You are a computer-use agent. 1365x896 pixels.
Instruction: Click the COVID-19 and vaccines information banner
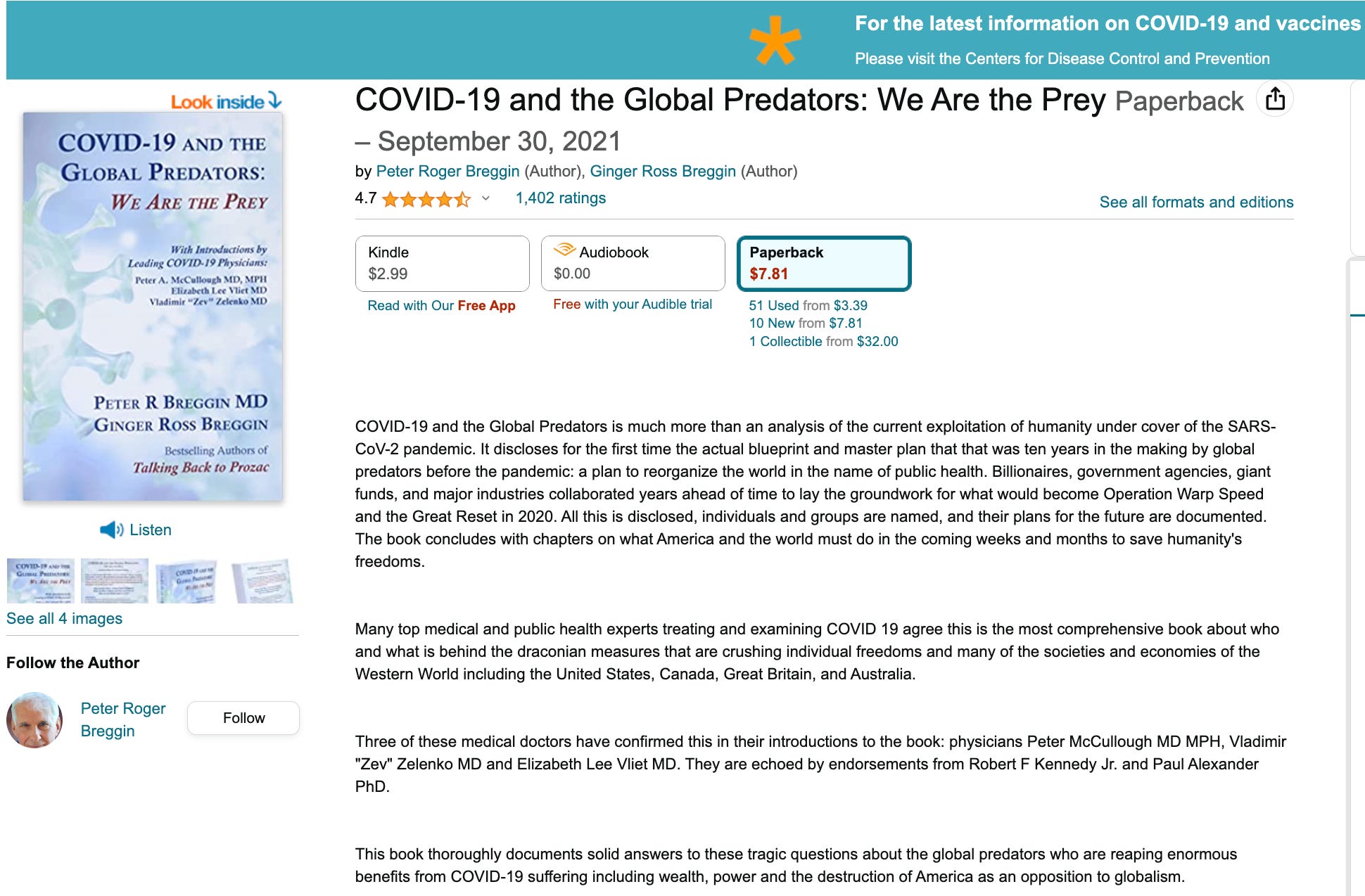point(685,40)
